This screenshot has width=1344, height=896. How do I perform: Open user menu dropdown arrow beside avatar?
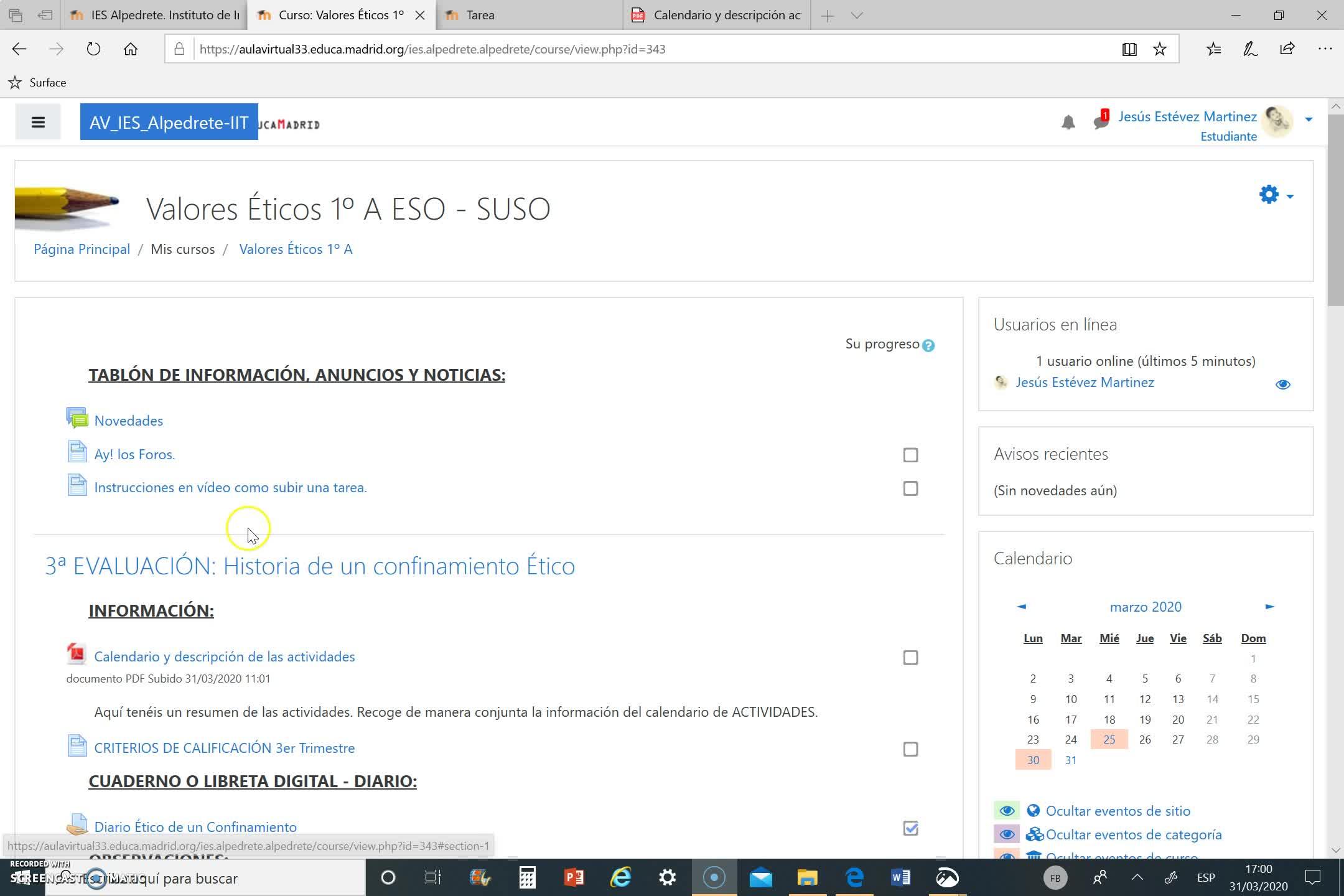point(1309,119)
